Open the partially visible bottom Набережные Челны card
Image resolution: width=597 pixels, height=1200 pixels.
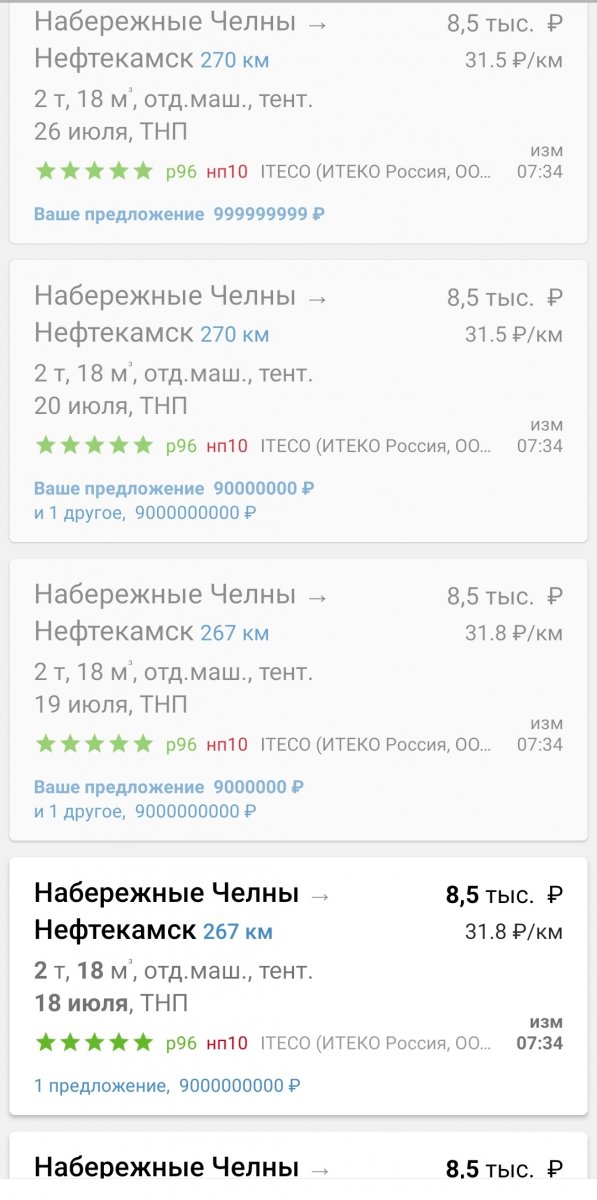tap(298, 1166)
